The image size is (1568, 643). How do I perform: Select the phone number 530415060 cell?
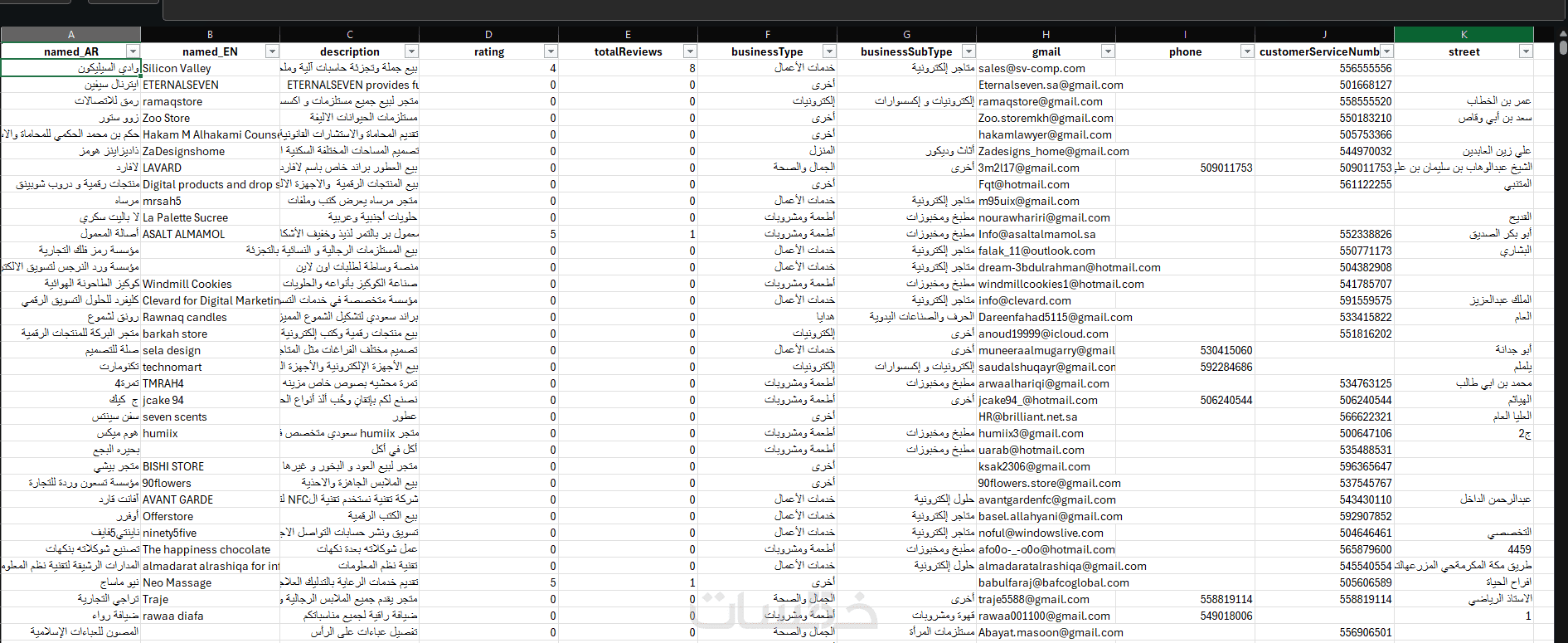coord(1186,350)
